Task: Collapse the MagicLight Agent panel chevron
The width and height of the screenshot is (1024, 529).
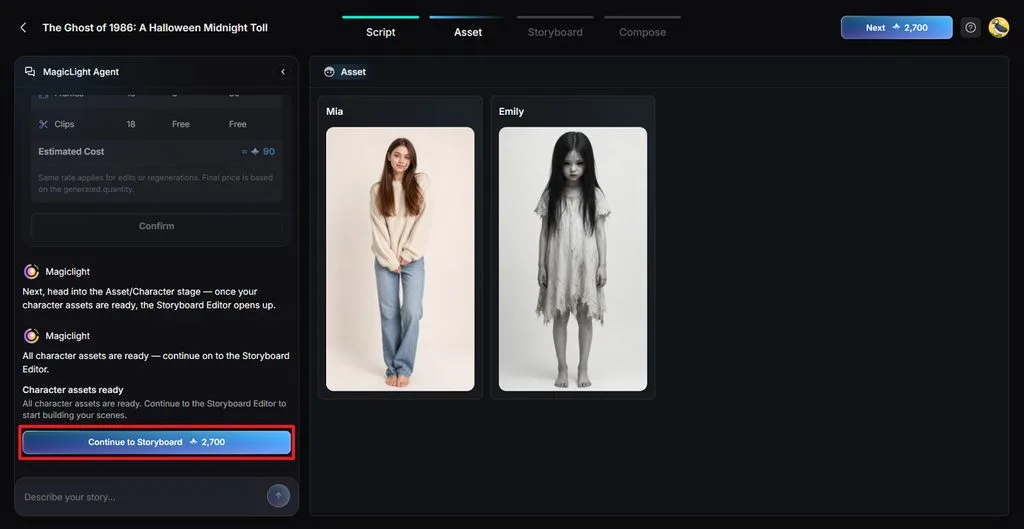Action: point(283,72)
